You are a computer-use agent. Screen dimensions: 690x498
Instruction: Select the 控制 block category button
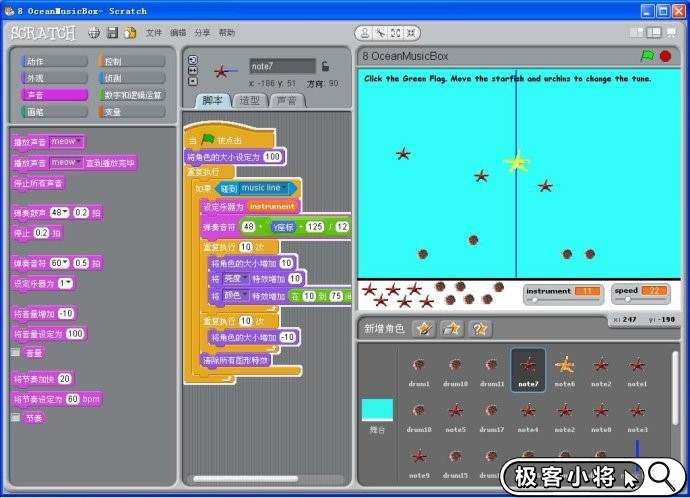[132, 61]
